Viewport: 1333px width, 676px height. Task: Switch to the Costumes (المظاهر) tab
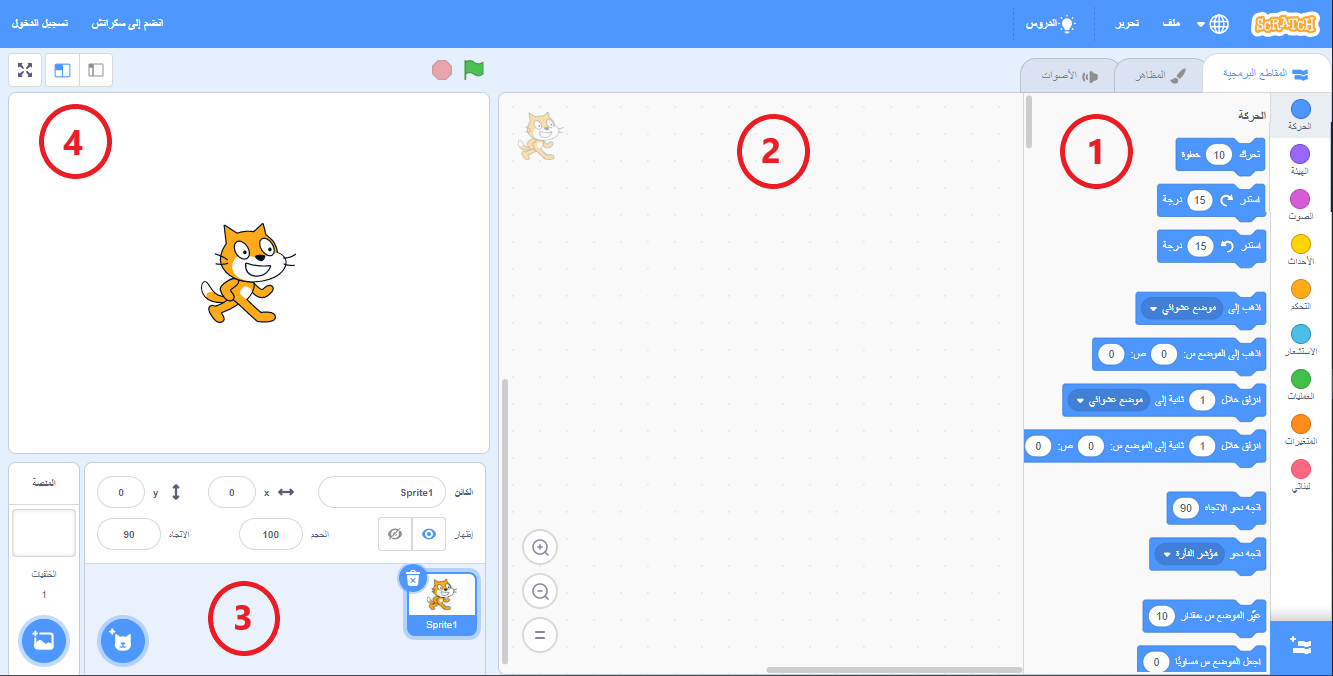pos(1159,74)
